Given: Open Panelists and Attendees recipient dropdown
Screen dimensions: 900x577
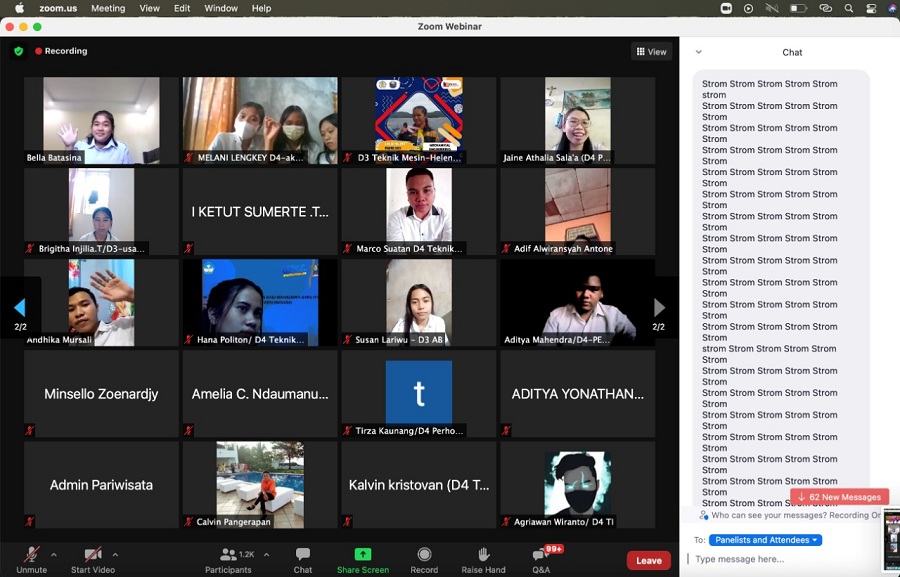Looking at the screenshot, I should [x=765, y=540].
